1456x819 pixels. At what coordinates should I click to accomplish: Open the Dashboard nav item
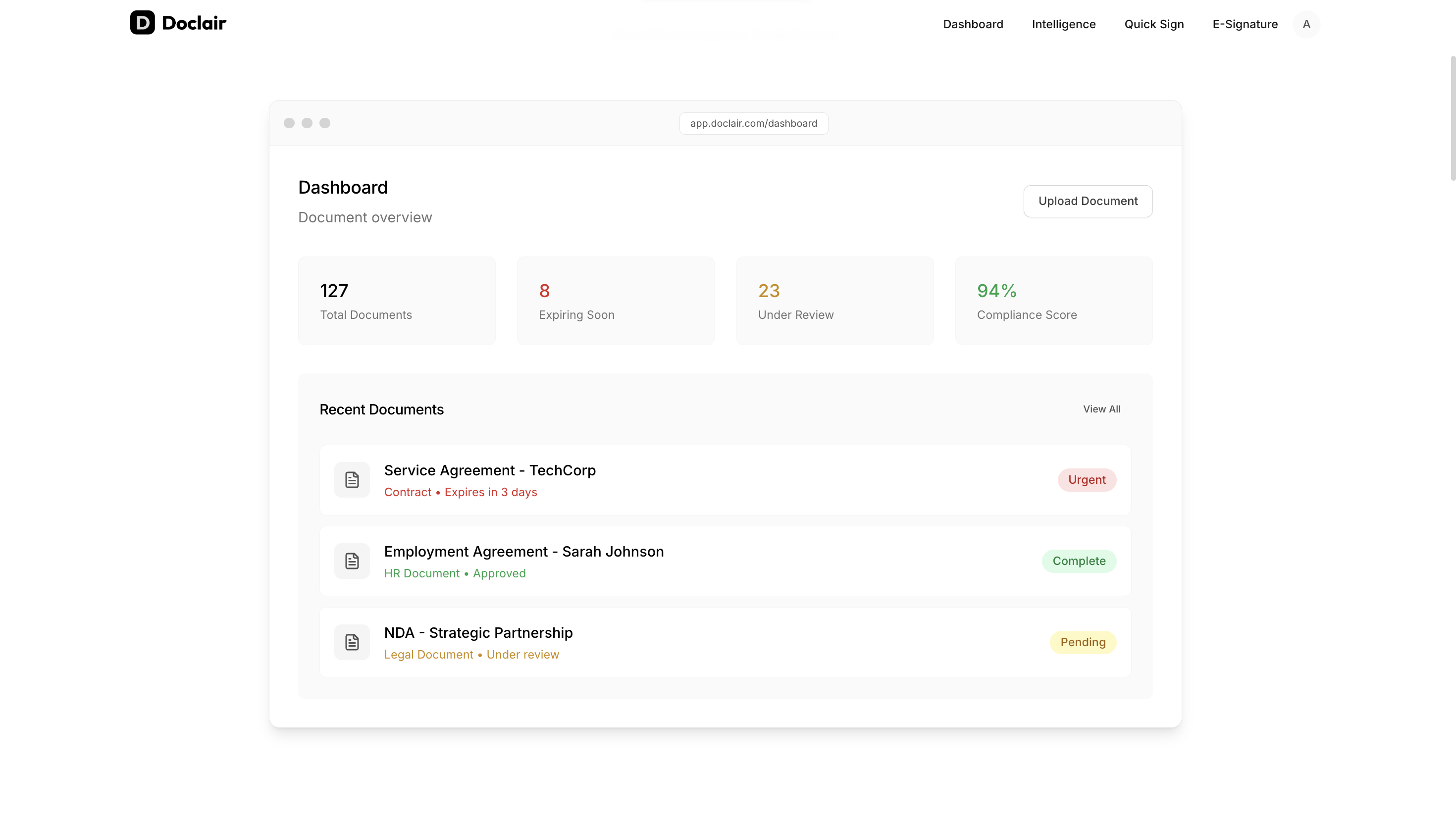click(973, 24)
